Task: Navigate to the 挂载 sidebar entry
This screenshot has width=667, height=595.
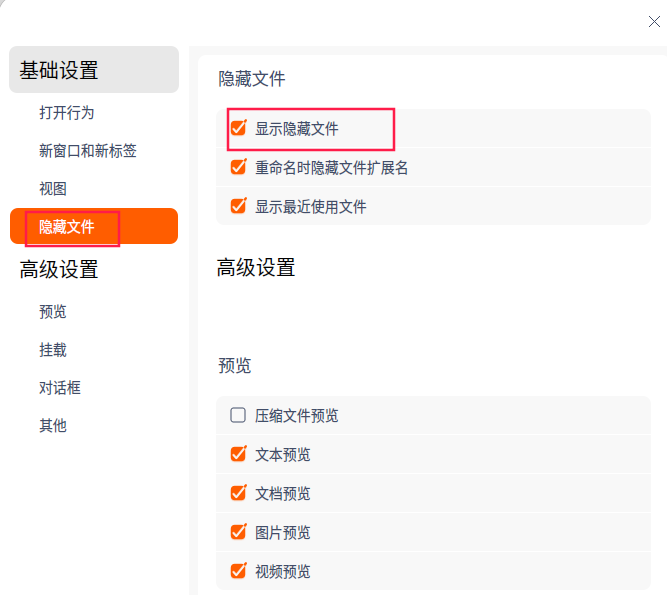Action: click(x=53, y=350)
